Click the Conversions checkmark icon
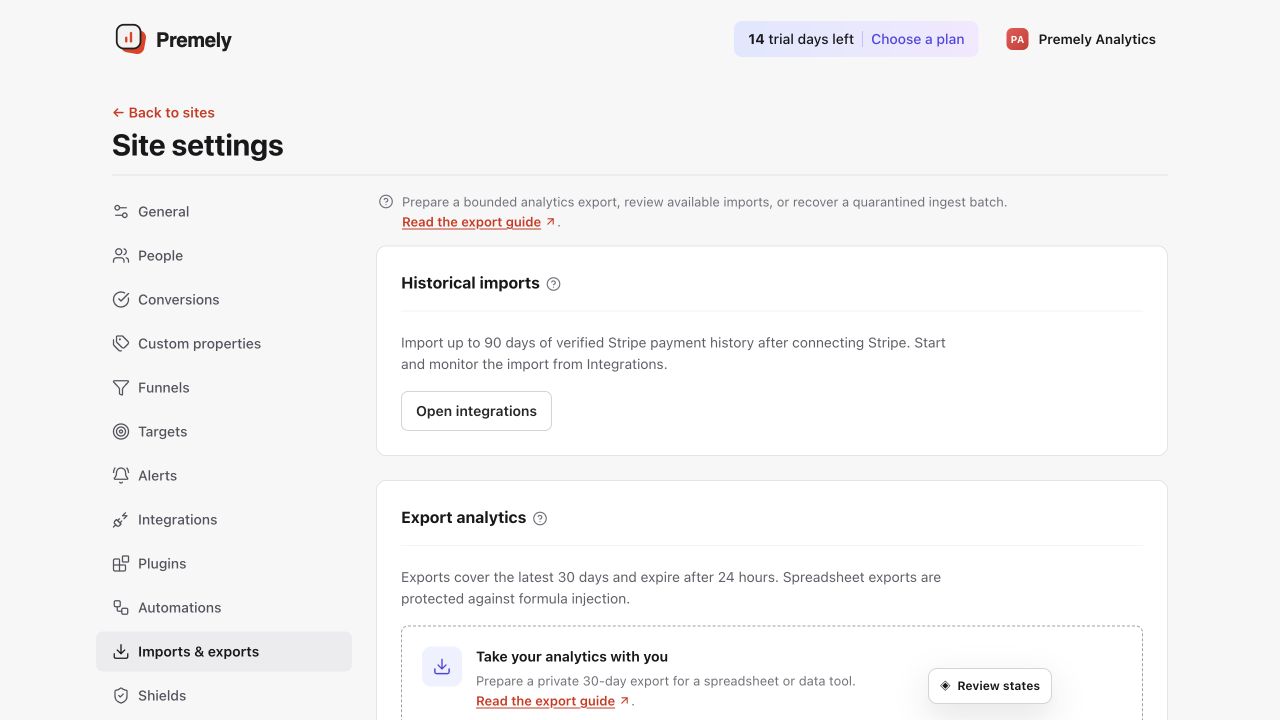Viewport: 1280px width, 720px height. [x=121, y=300]
